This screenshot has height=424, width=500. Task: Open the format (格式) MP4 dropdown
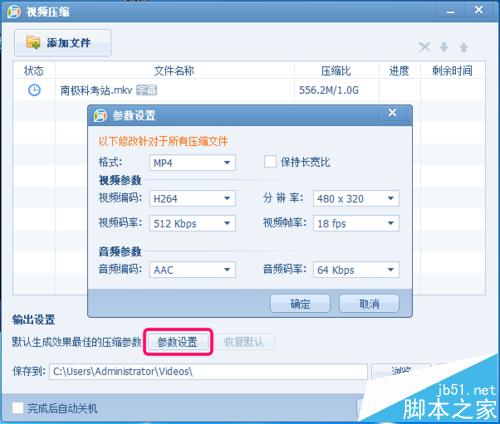[x=192, y=163]
